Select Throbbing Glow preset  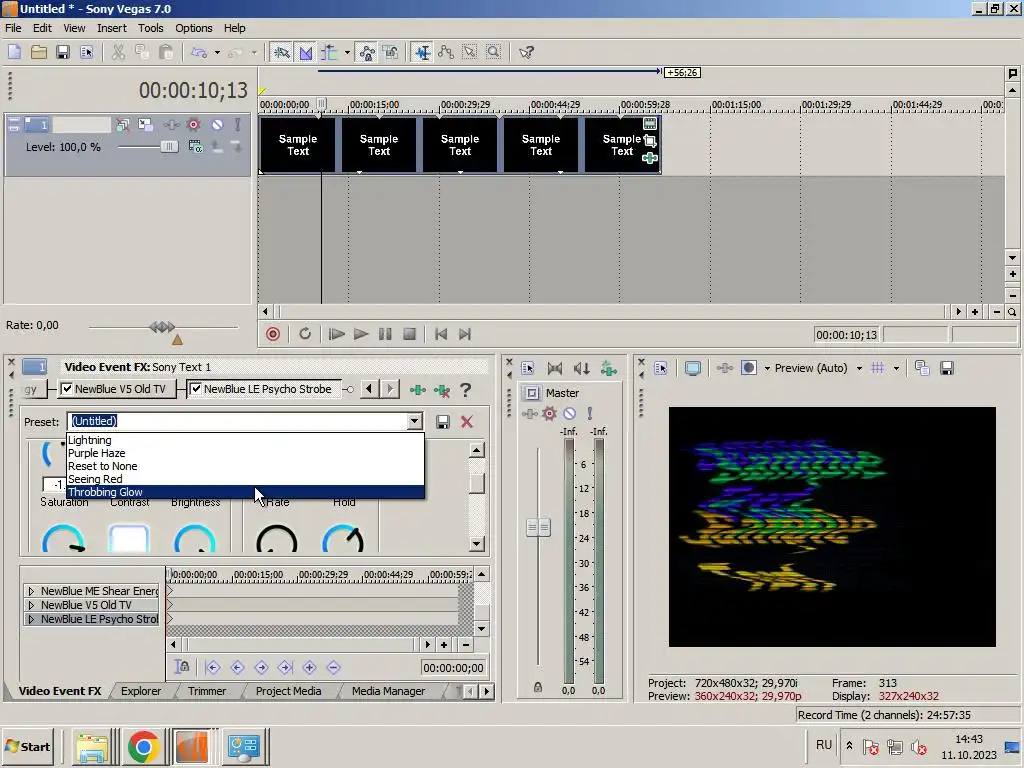246,492
